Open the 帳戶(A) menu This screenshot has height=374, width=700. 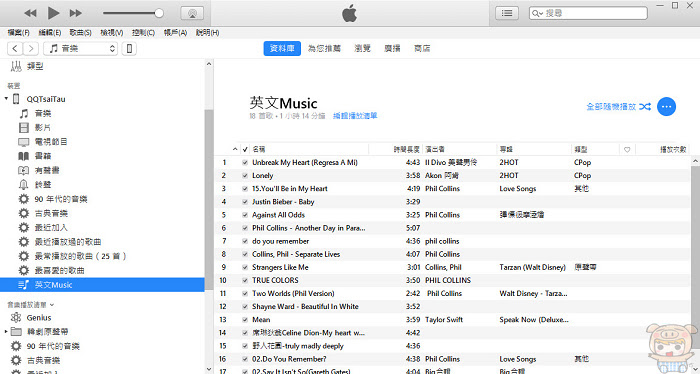pyautogui.click(x=175, y=33)
